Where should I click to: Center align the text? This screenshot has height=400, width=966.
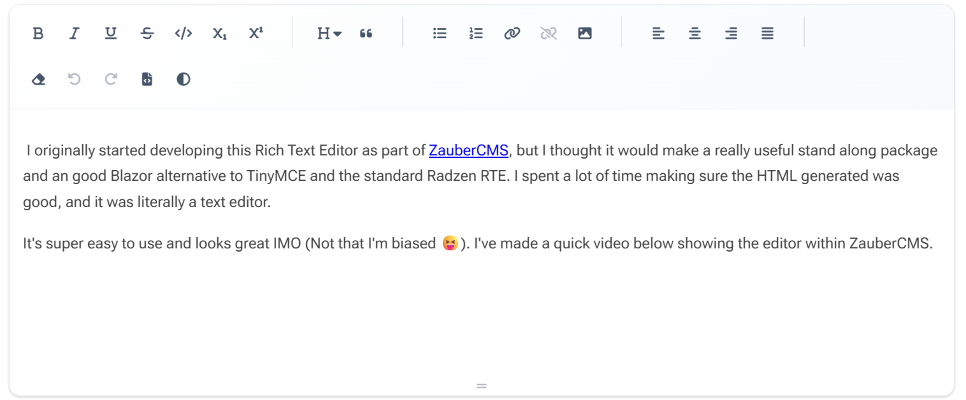point(695,33)
